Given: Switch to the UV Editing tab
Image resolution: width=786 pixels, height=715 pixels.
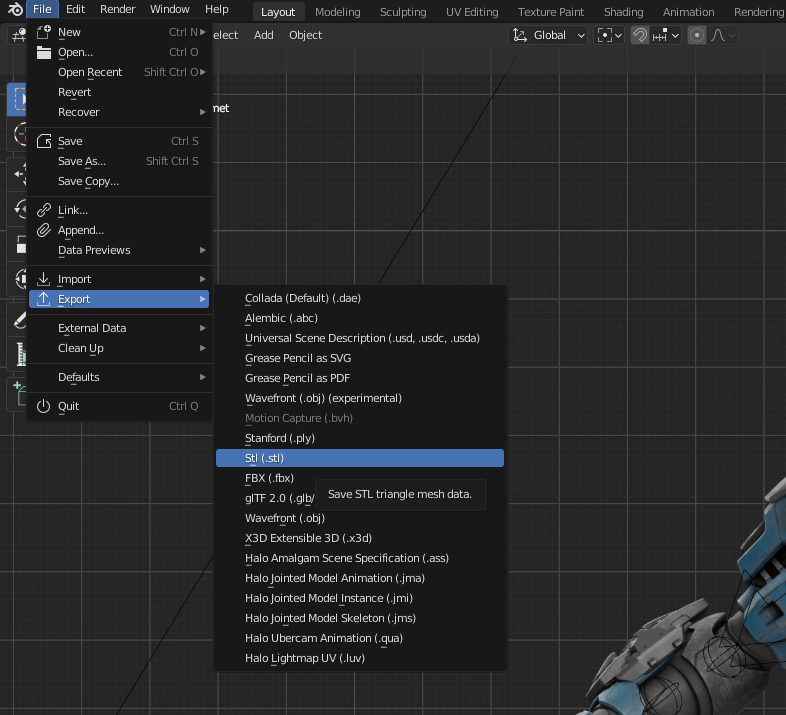Looking at the screenshot, I should click(472, 12).
